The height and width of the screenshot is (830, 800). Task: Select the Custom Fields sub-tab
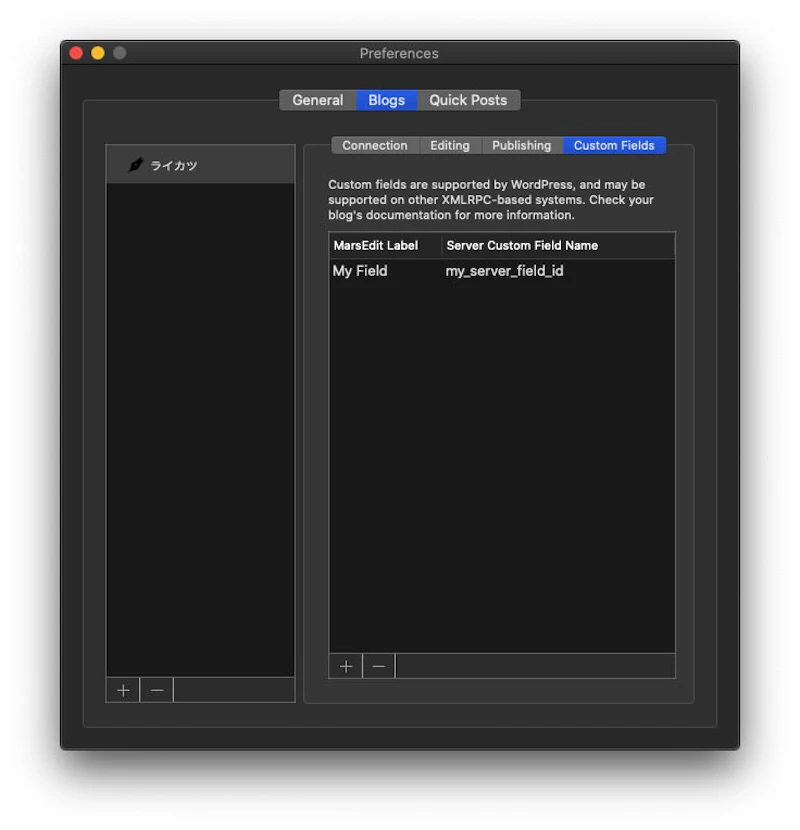[x=614, y=145]
